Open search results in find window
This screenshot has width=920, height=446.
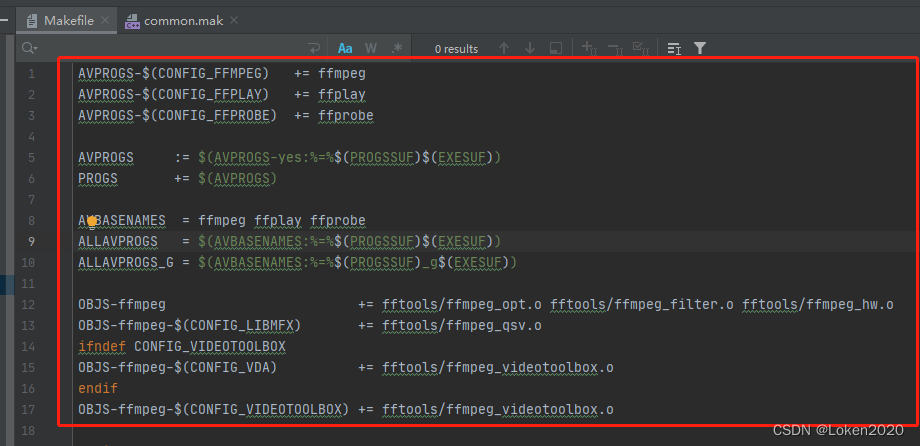tap(556, 49)
